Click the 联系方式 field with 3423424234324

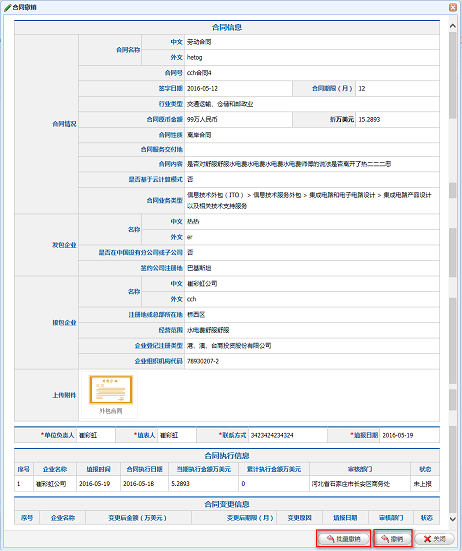287,435
